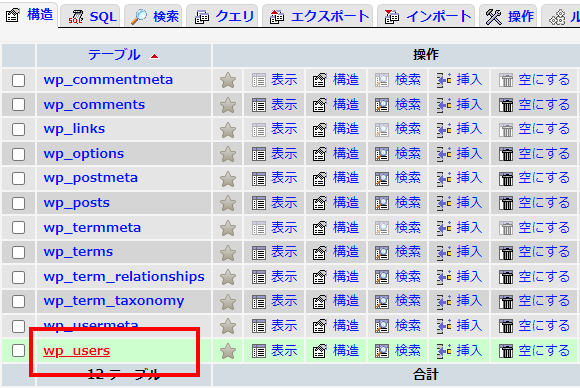Click structure icon in wp_posts row
Image resolution: width=580 pixels, height=388 pixels.
click(319, 203)
